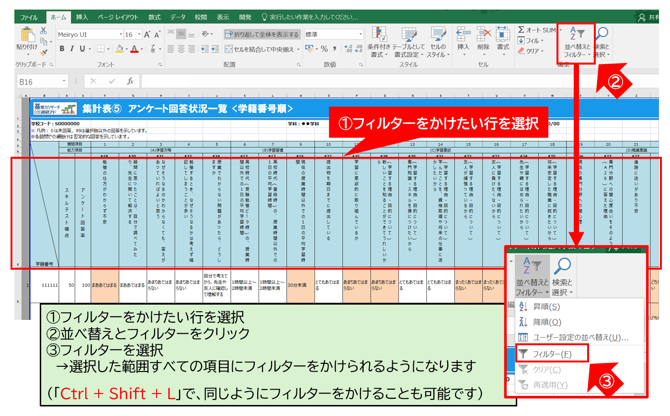This screenshot has width=670, height=416.
Task: Click the align text right icon
Action: pos(191,49)
